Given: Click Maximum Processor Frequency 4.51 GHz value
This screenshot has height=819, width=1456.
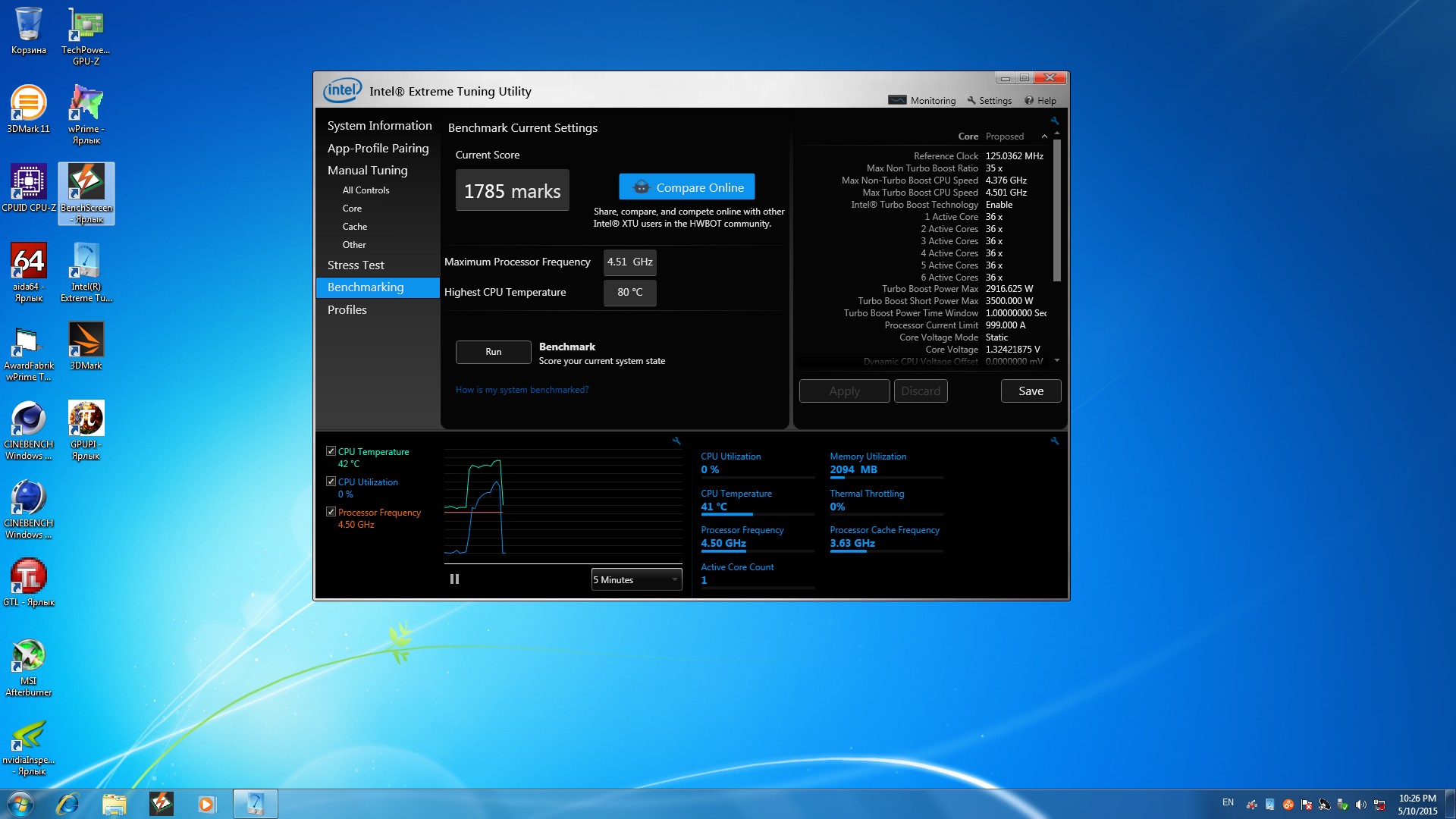Looking at the screenshot, I should click(x=629, y=262).
